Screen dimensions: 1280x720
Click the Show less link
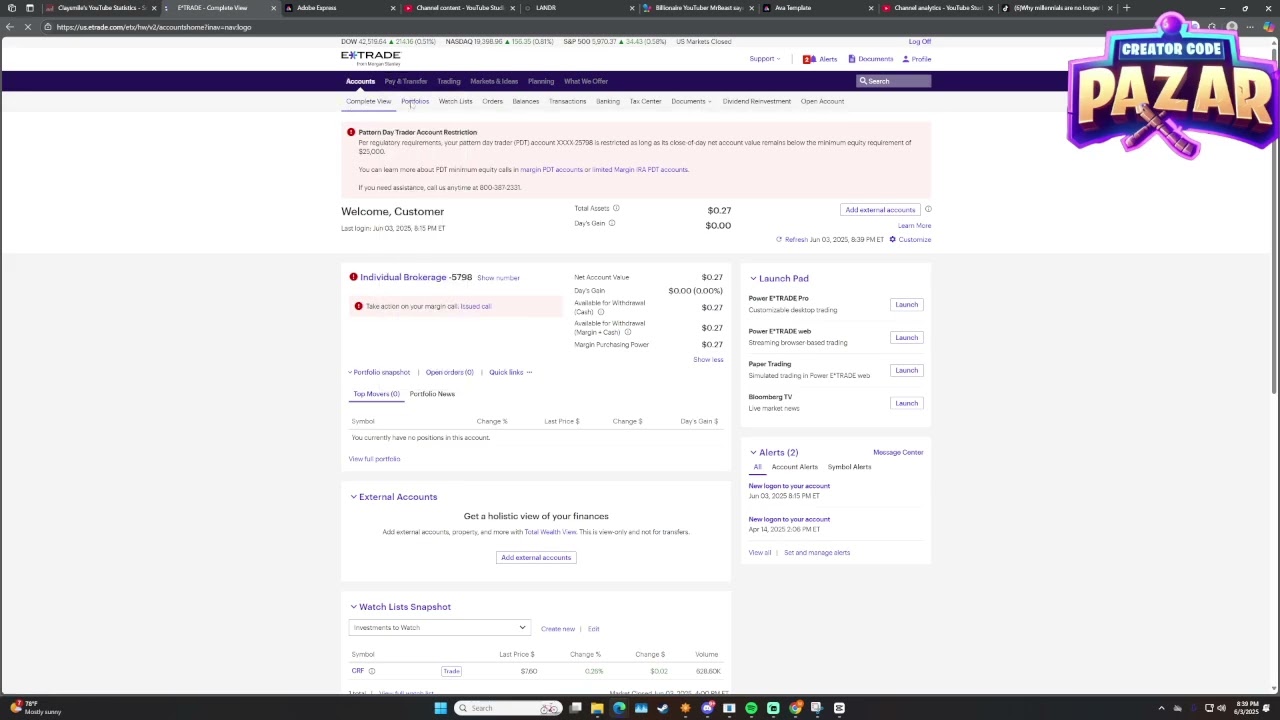708,360
